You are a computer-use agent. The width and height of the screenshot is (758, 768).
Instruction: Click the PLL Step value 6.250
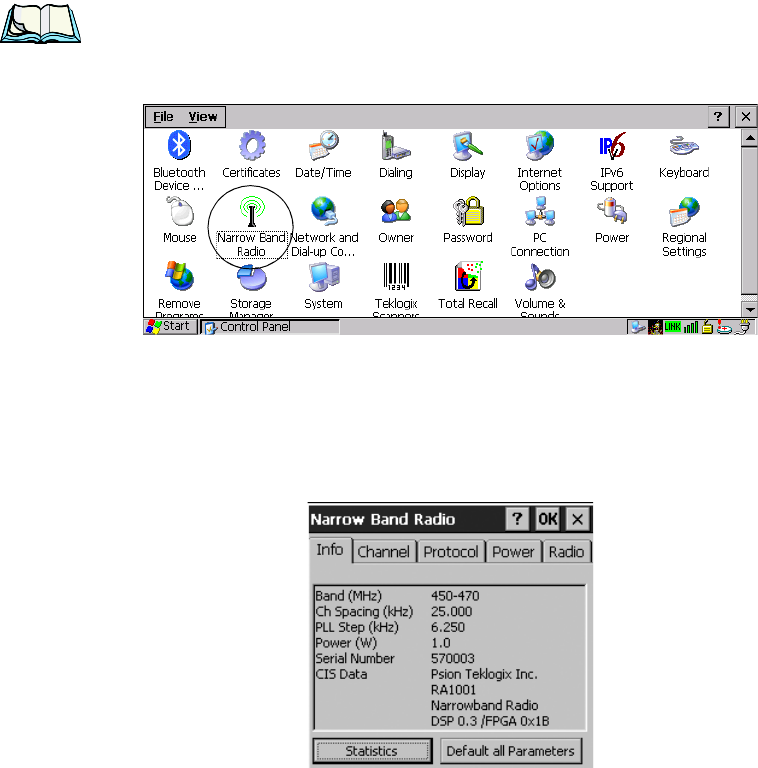pos(448,627)
